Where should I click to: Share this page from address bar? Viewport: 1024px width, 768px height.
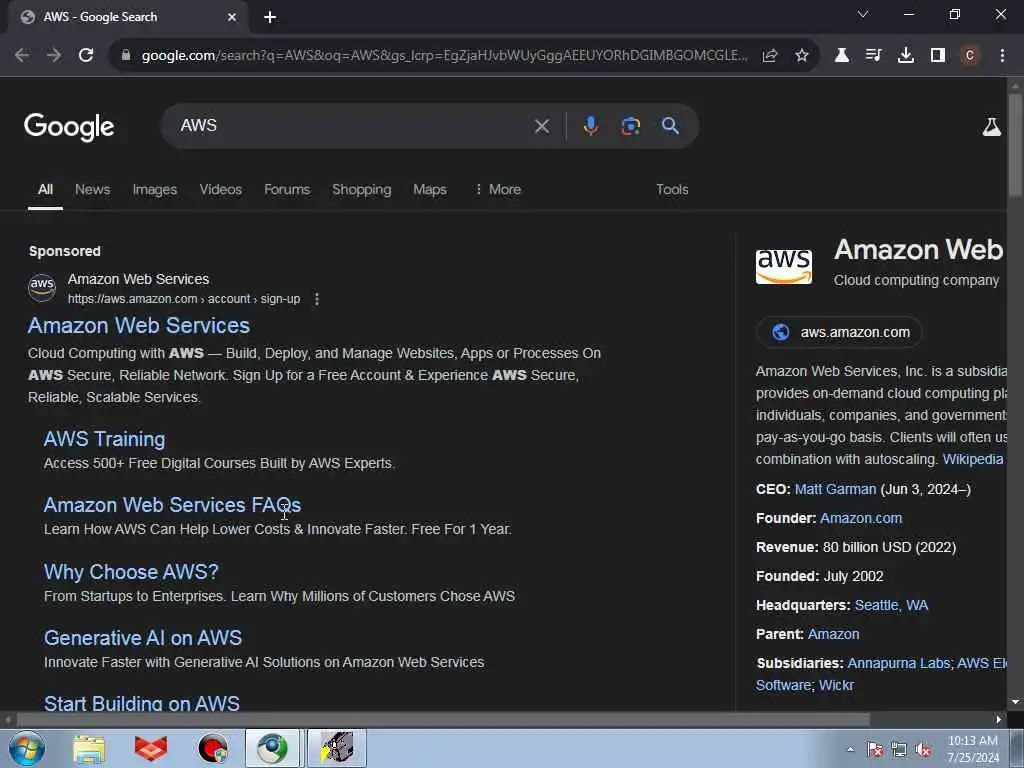770,56
